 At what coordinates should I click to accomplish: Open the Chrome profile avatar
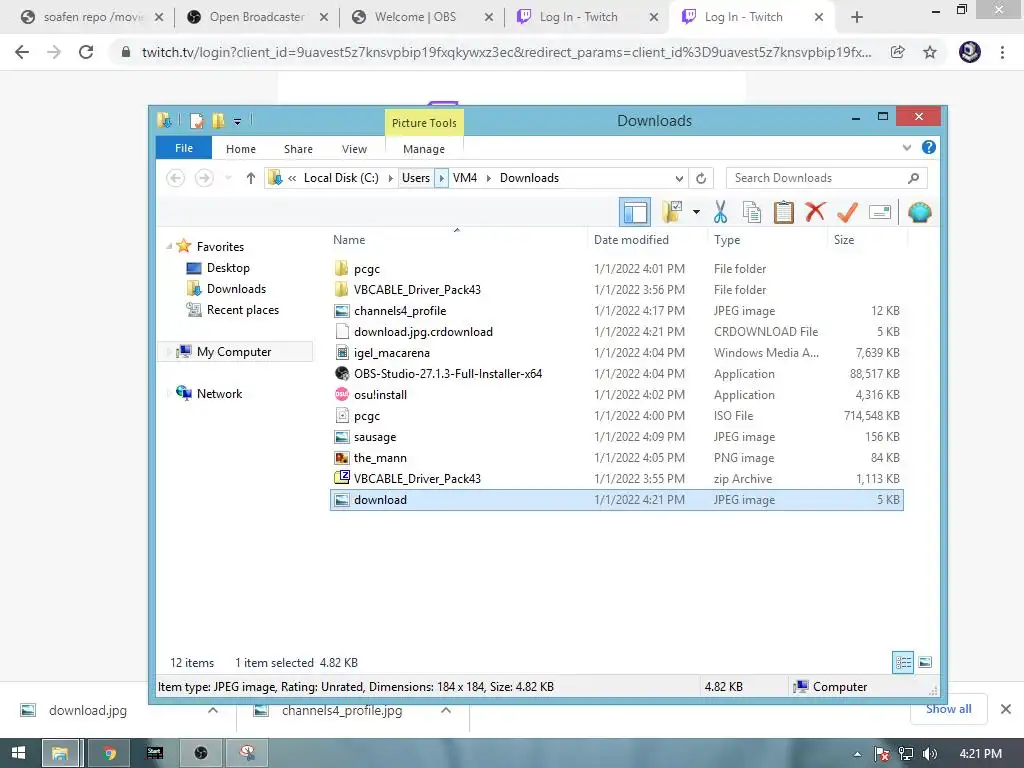[970, 52]
